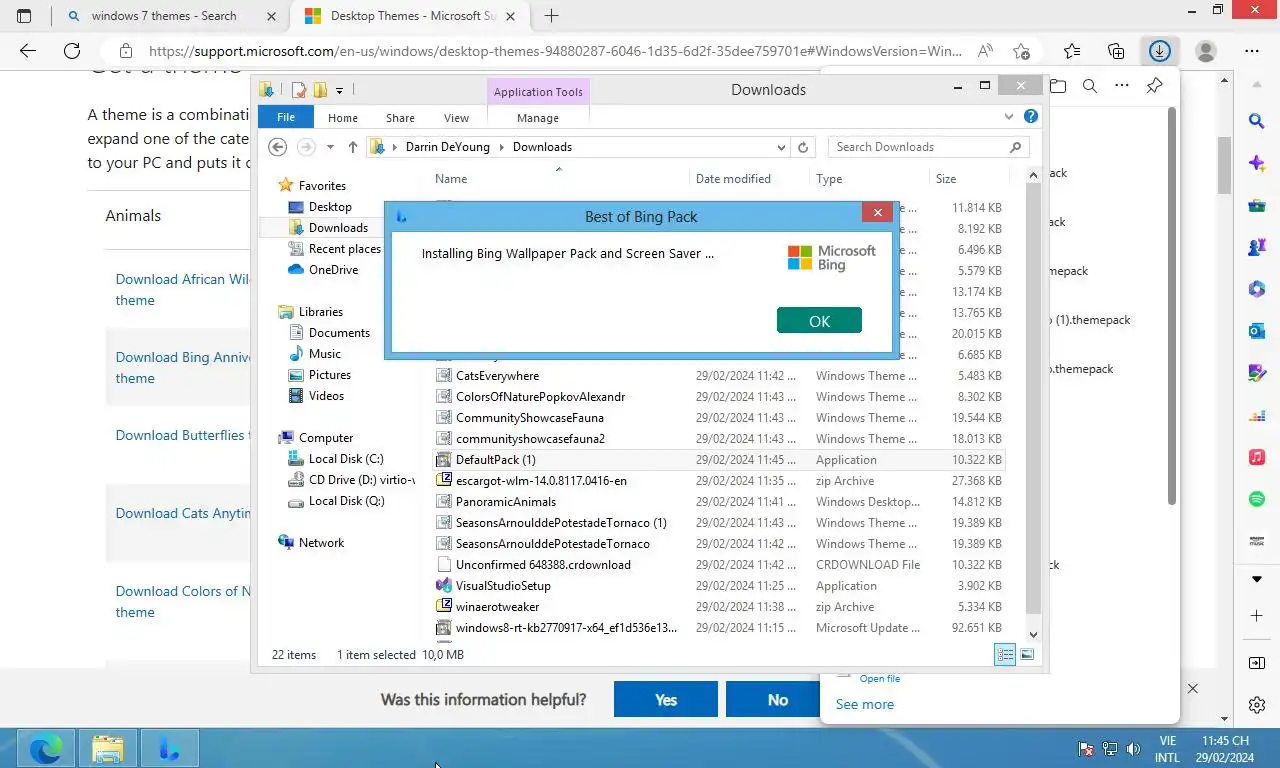The width and height of the screenshot is (1280, 768).
Task: Open the View ribbon tab
Action: click(x=456, y=118)
